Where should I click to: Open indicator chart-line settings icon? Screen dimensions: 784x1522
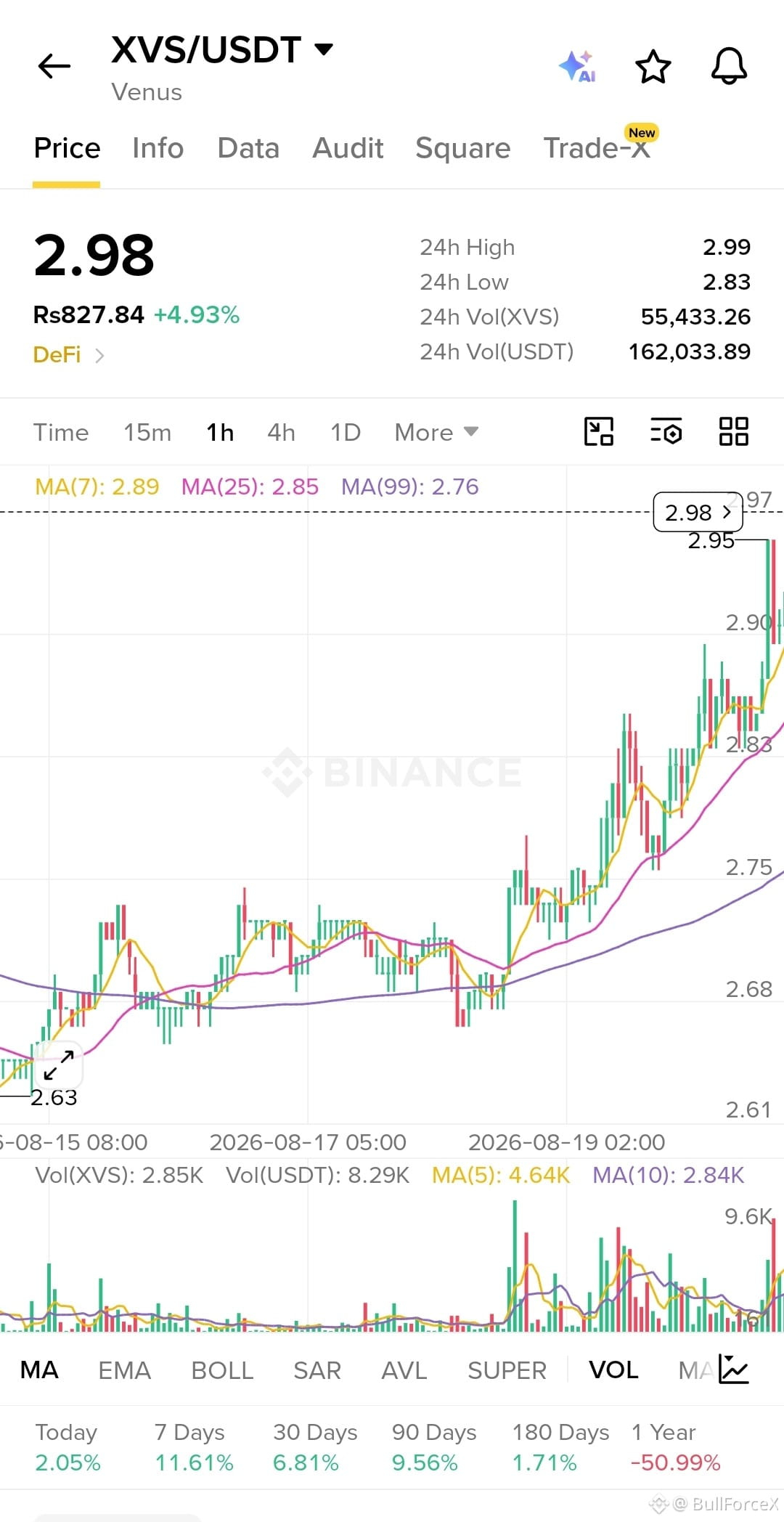pyautogui.click(x=733, y=1369)
